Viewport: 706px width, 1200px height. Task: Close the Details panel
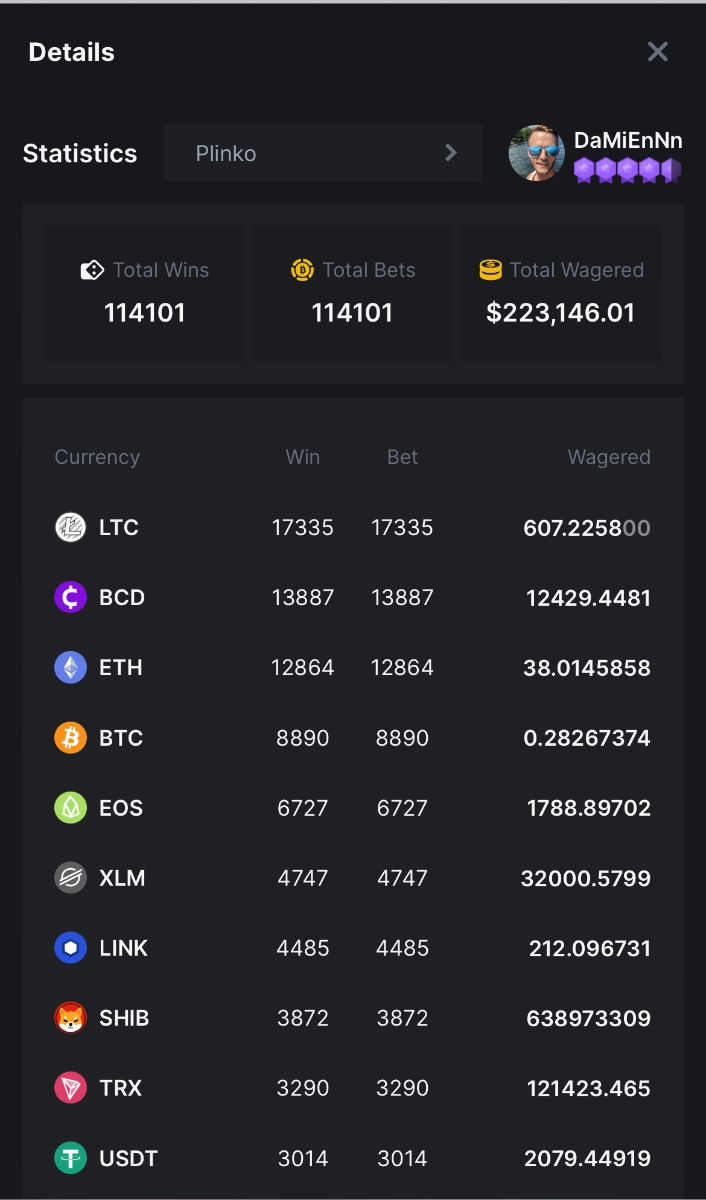click(x=657, y=52)
